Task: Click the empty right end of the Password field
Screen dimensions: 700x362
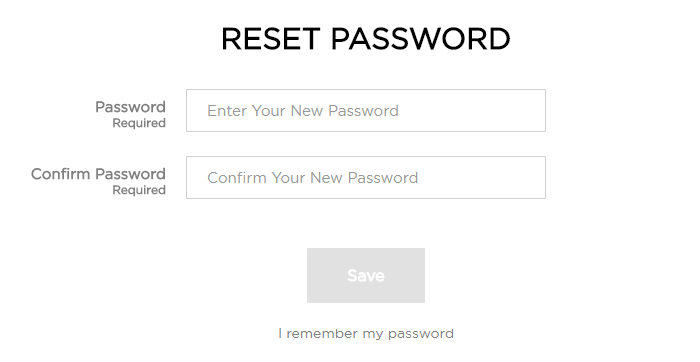Action: click(x=491, y=110)
